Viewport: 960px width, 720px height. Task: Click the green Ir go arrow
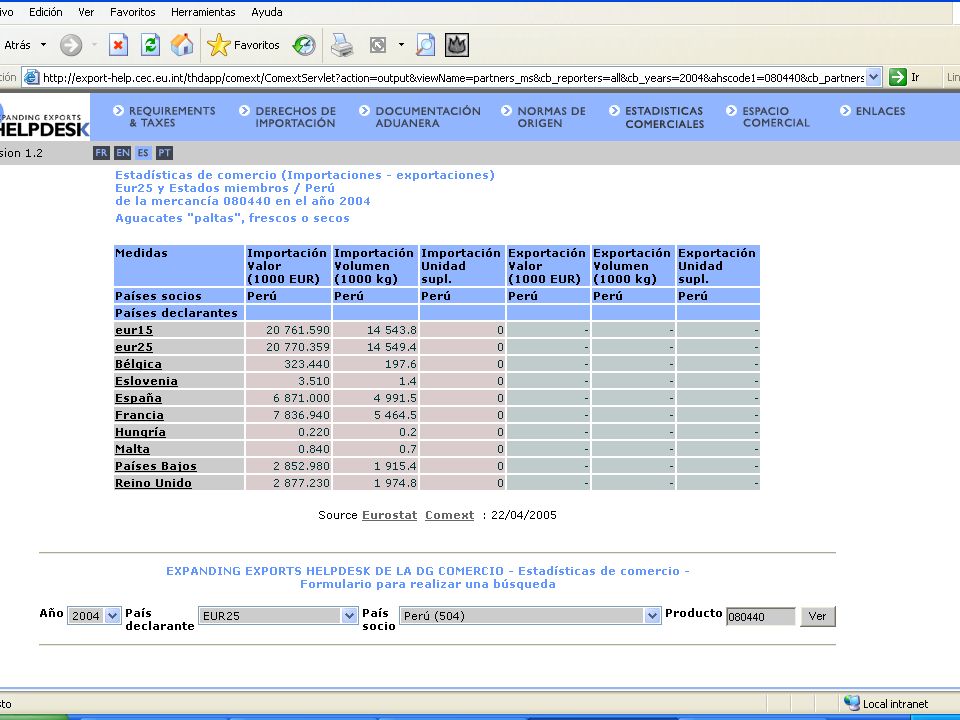[898, 77]
